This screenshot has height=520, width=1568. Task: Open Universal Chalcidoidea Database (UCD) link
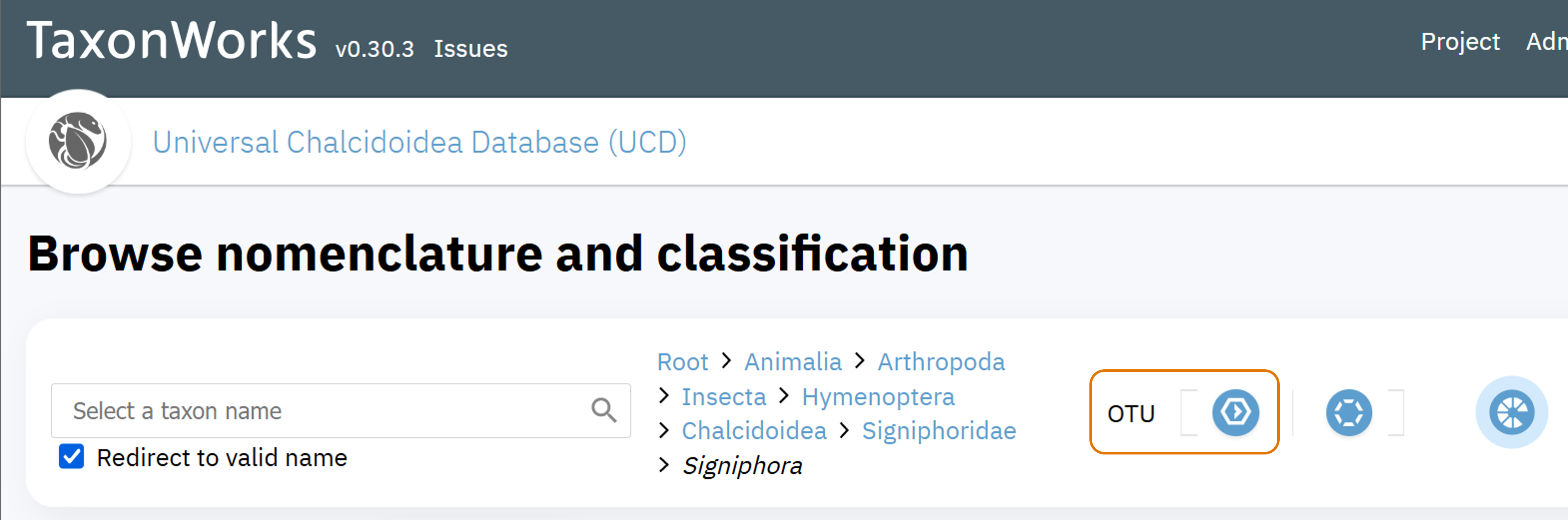[x=419, y=142]
